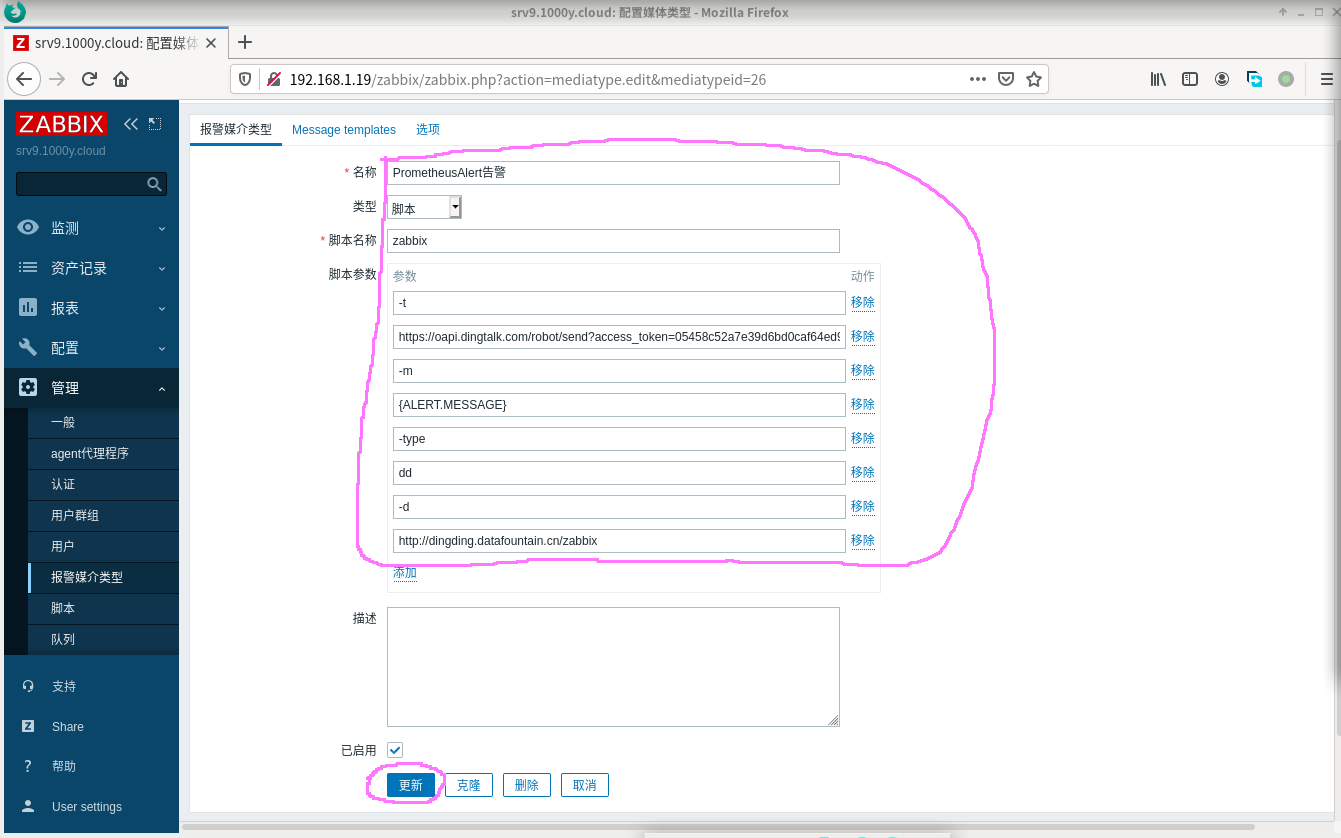Toggle the 已启用 checkbox
Image resolution: width=1341 pixels, height=838 pixels.
click(395, 750)
